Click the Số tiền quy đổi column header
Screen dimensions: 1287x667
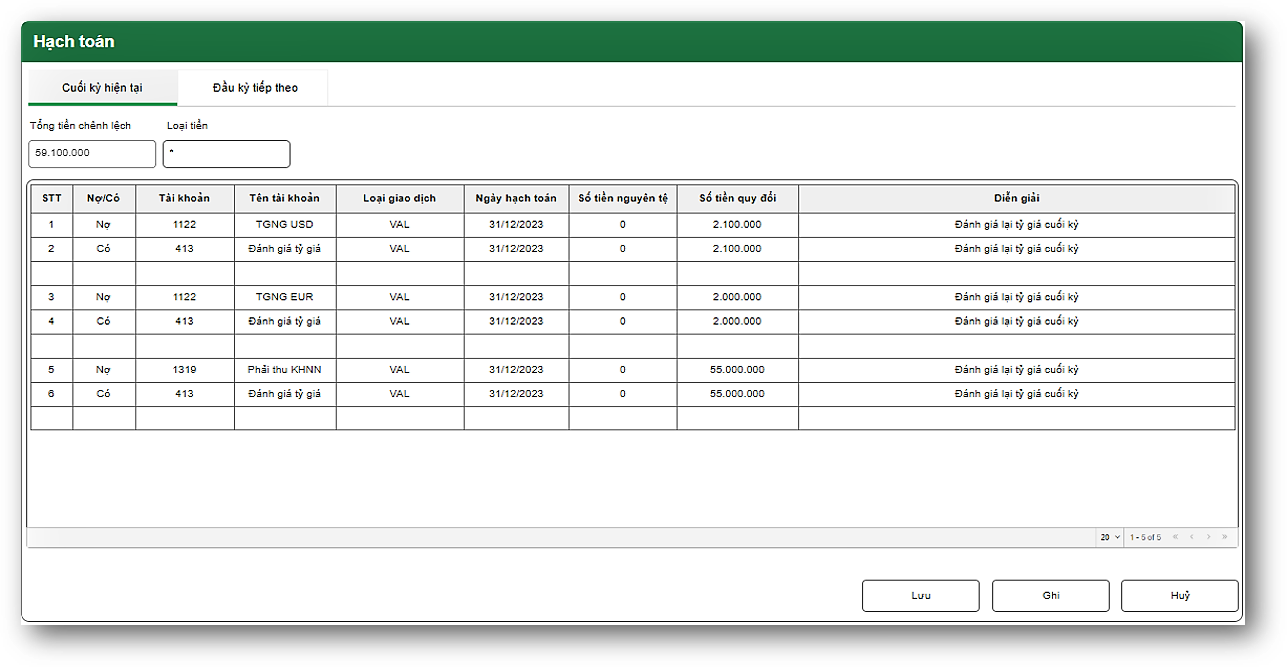737,198
